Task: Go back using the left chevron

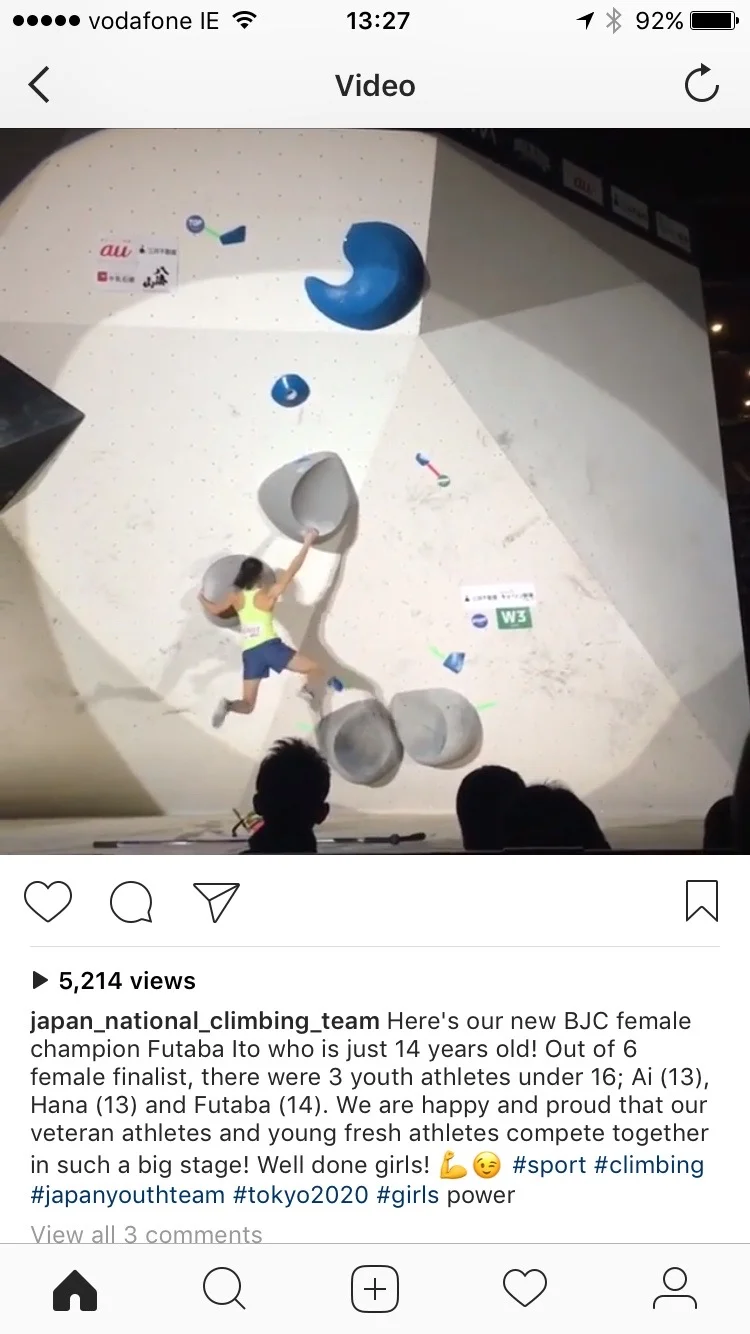Action: click(x=39, y=85)
